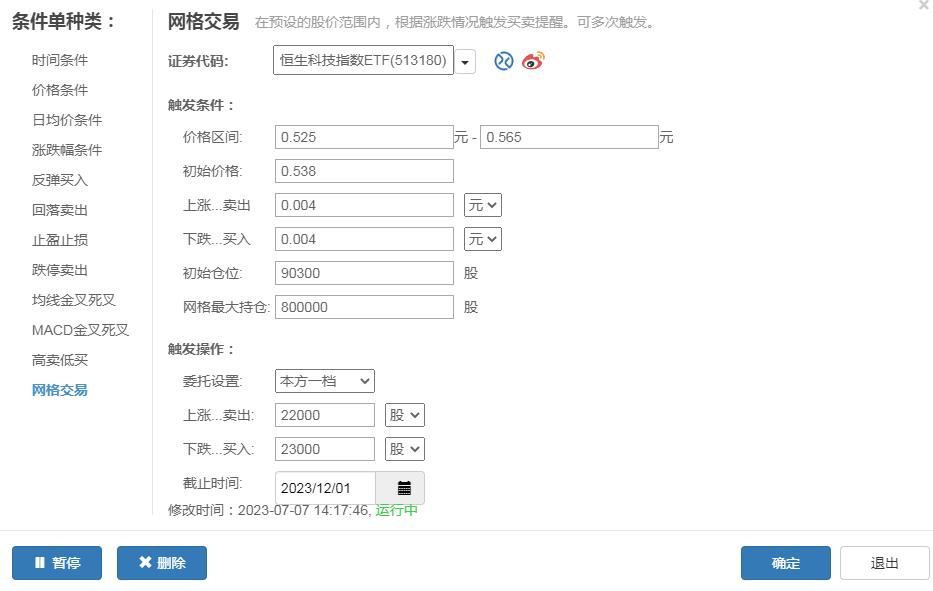
Task: Confirm settings with the 确定 button
Action: (785, 563)
